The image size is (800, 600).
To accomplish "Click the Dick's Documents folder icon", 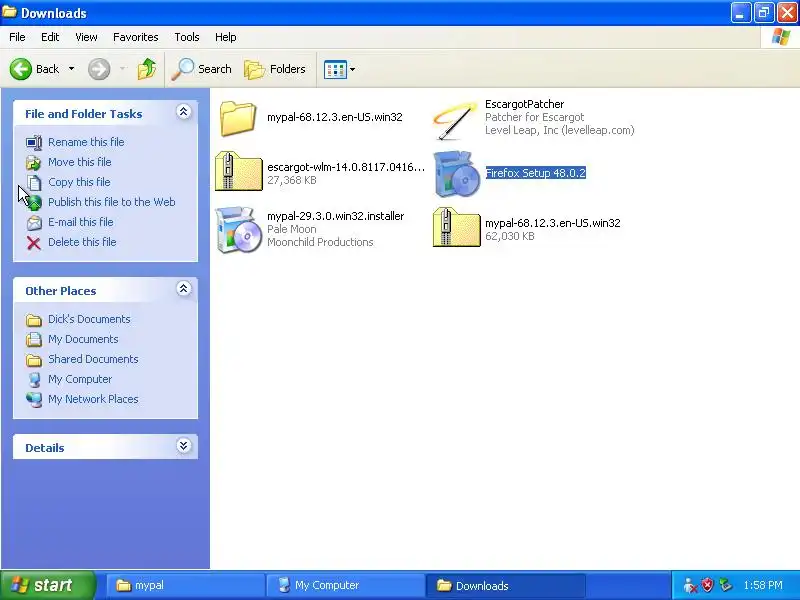I will (x=34, y=320).
